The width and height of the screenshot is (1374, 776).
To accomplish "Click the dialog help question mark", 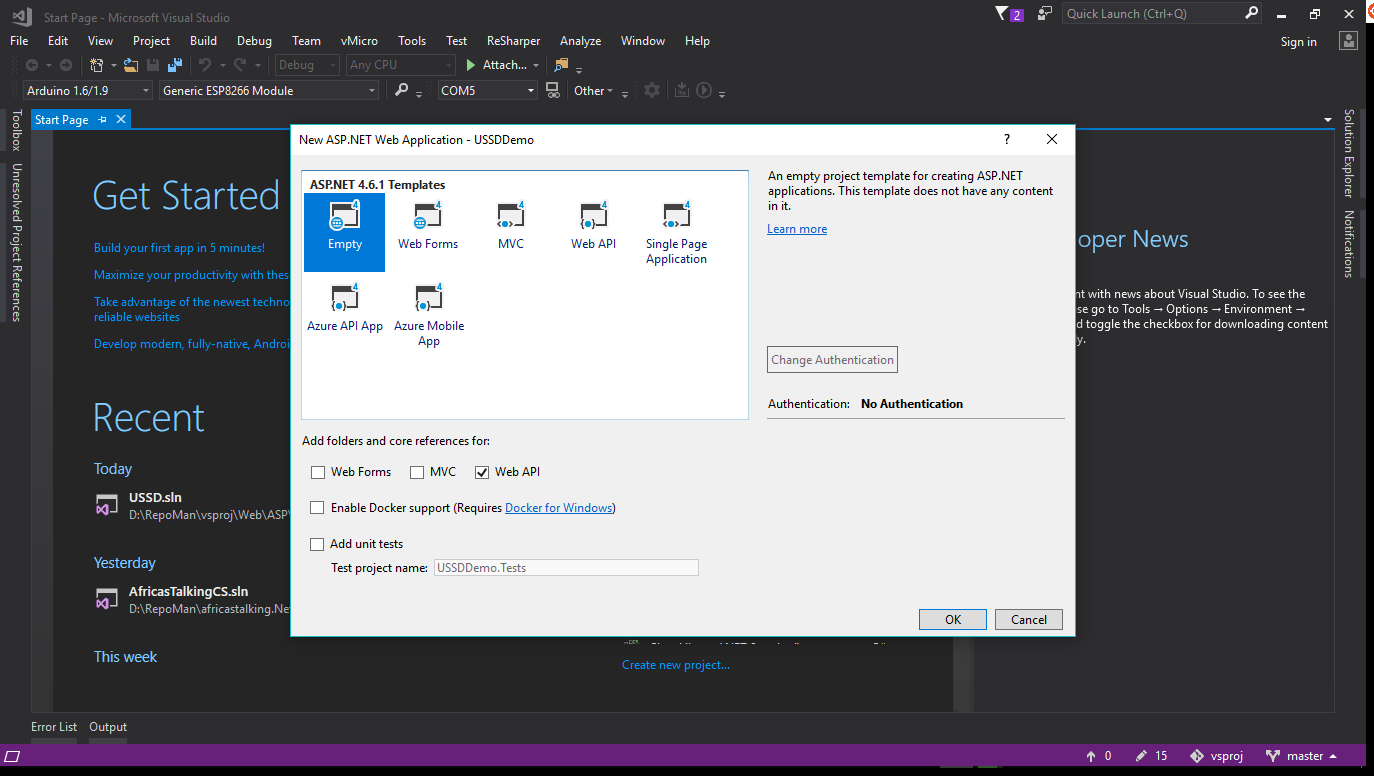I will point(1007,140).
